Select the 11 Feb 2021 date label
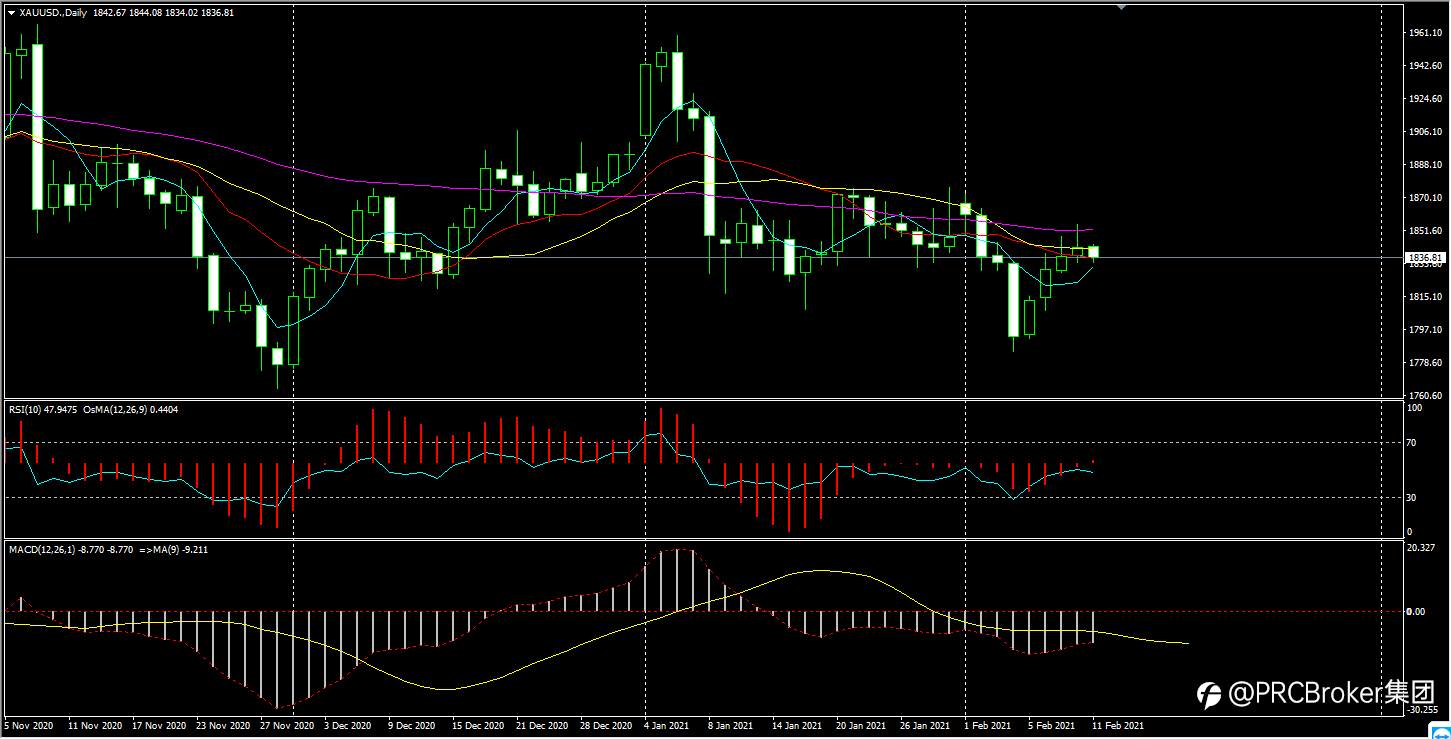1451x739 pixels. [x=1118, y=725]
